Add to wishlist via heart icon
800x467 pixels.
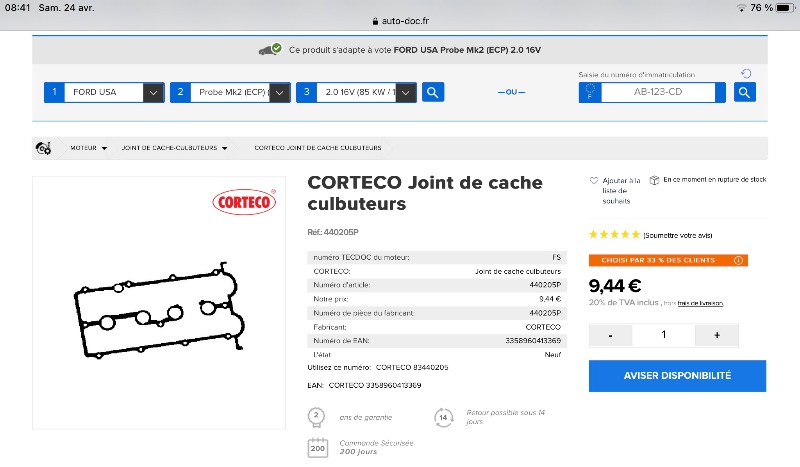(x=593, y=180)
